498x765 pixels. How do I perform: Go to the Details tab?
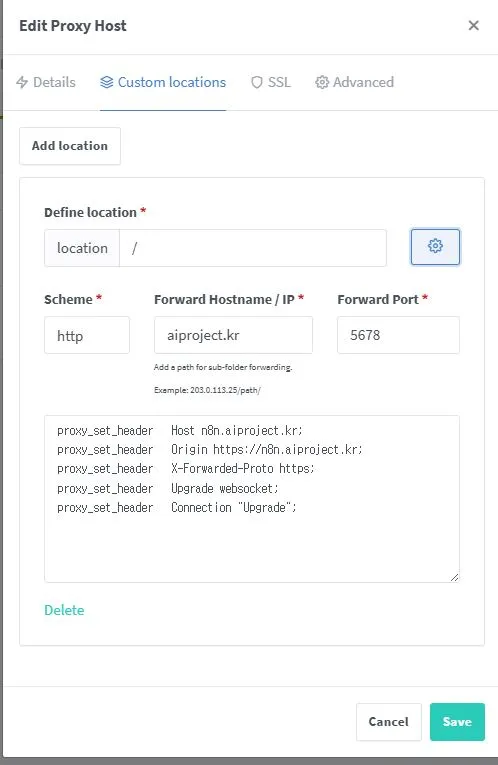[x=46, y=82]
